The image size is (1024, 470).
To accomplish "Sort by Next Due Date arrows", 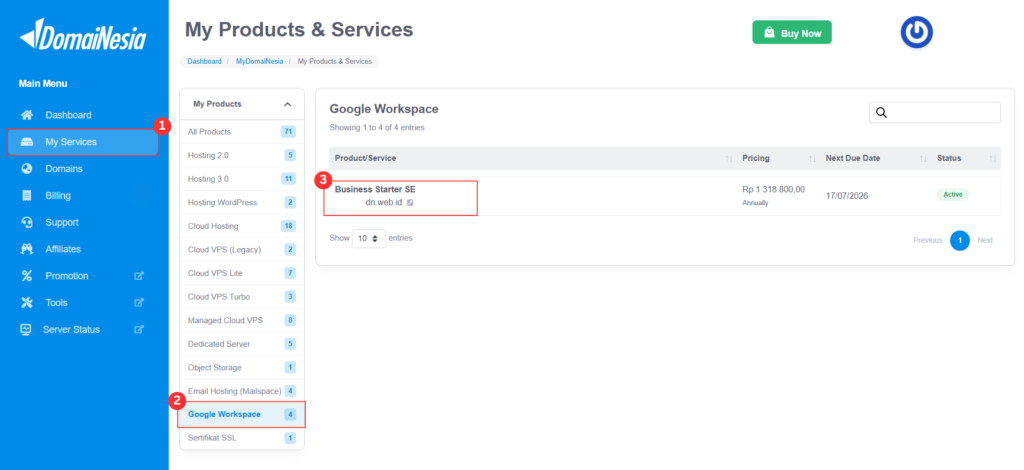I will tap(923, 159).
